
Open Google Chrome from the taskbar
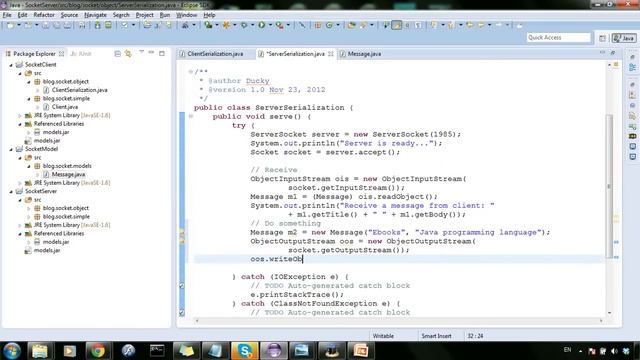click(x=98, y=351)
